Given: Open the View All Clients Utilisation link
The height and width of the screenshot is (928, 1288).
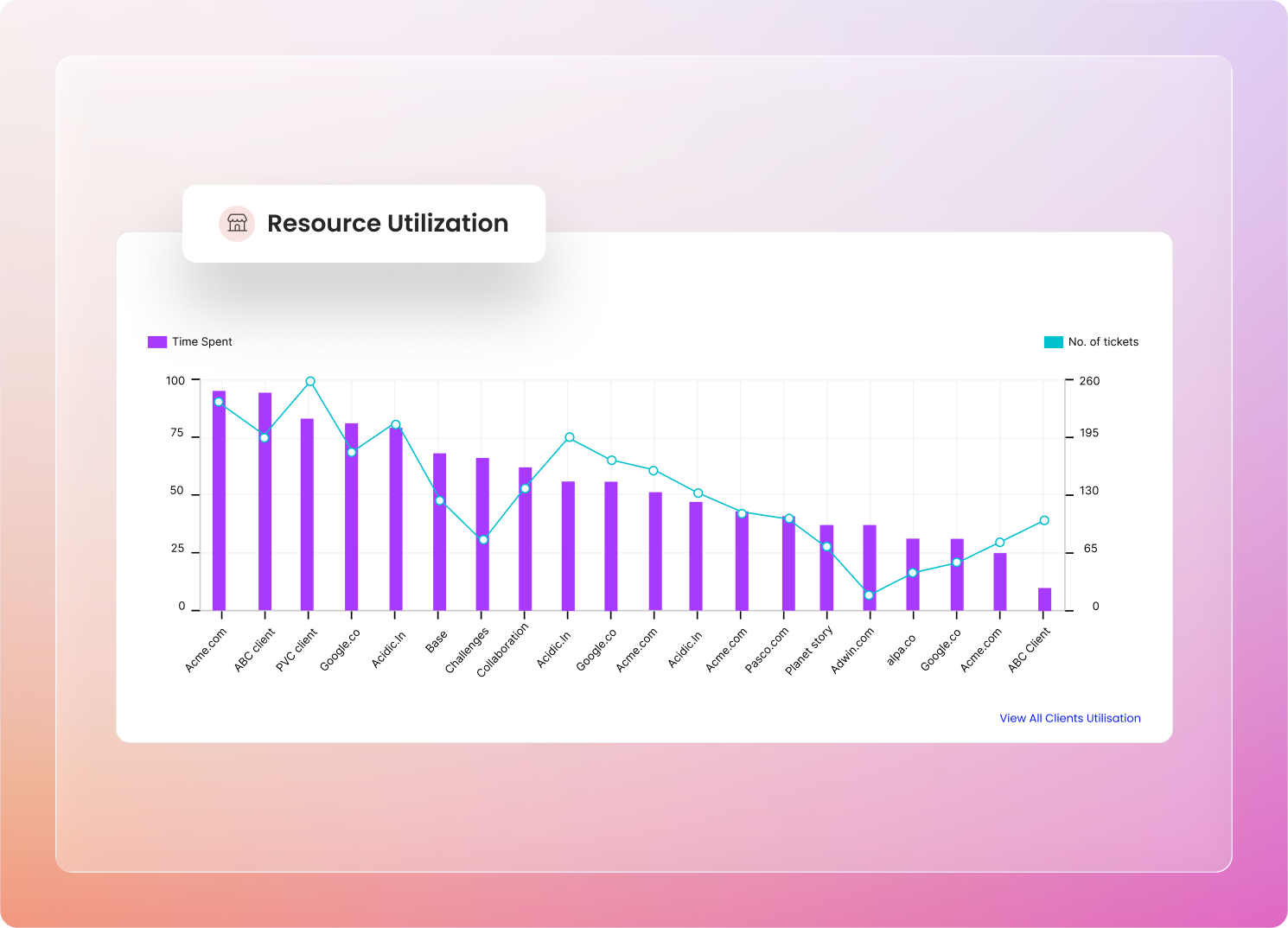Looking at the screenshot, I should (1069, 718).
